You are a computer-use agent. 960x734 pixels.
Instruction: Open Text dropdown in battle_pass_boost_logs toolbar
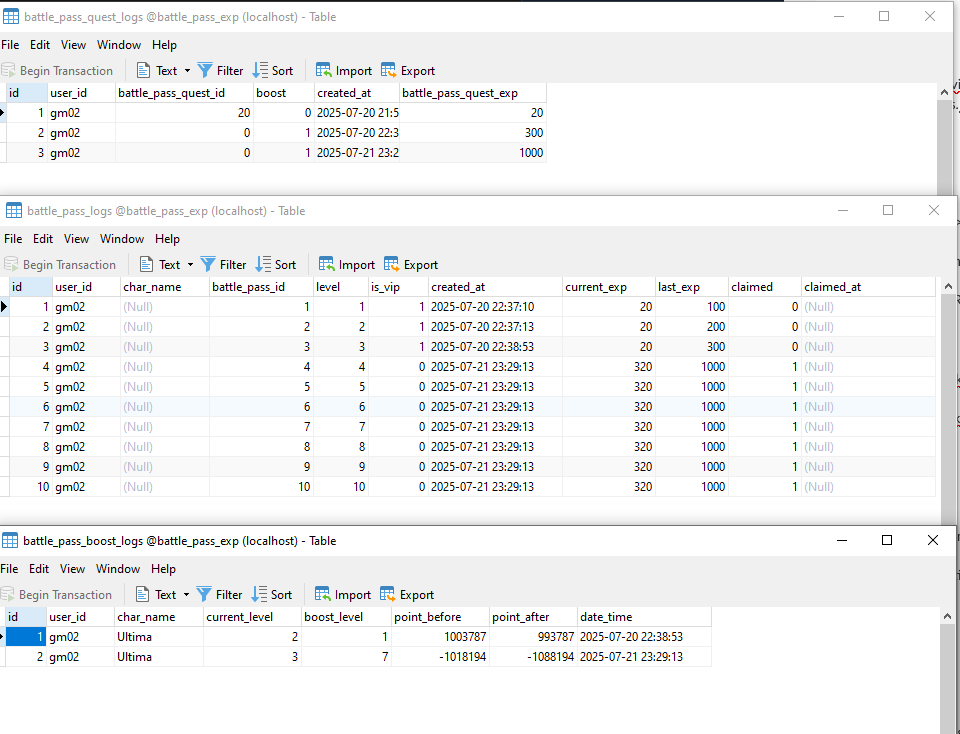[x=188, y=595]
